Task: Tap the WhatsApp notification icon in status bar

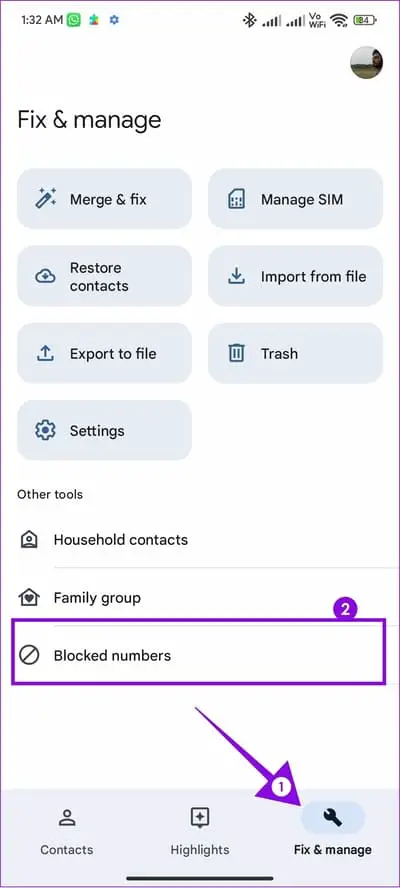Action: pos(74,20)
